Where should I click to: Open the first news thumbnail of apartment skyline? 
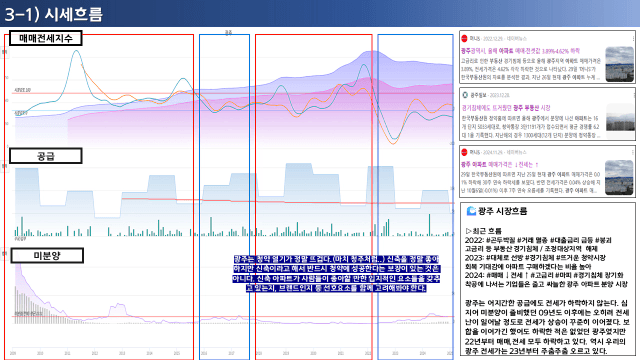[619, 64]
